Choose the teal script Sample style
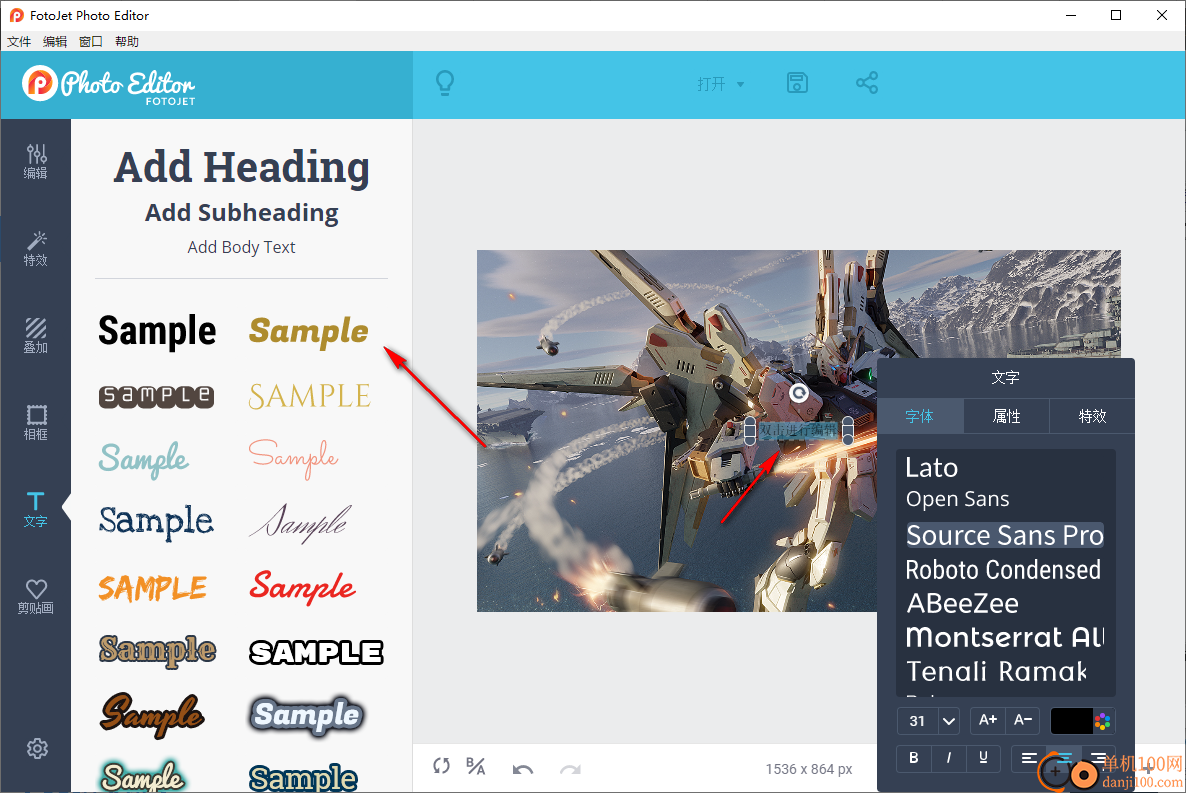This screenshot has width=1186, height=793. [x=144, y=459]
